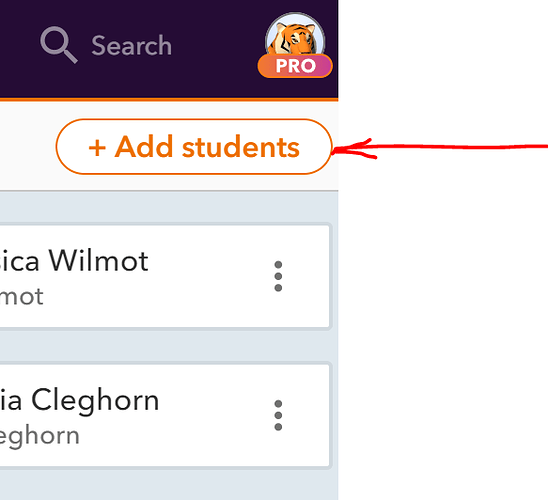Focus the Search text field
This screenshot has height=500, width=548.
[x=131, y=45]
